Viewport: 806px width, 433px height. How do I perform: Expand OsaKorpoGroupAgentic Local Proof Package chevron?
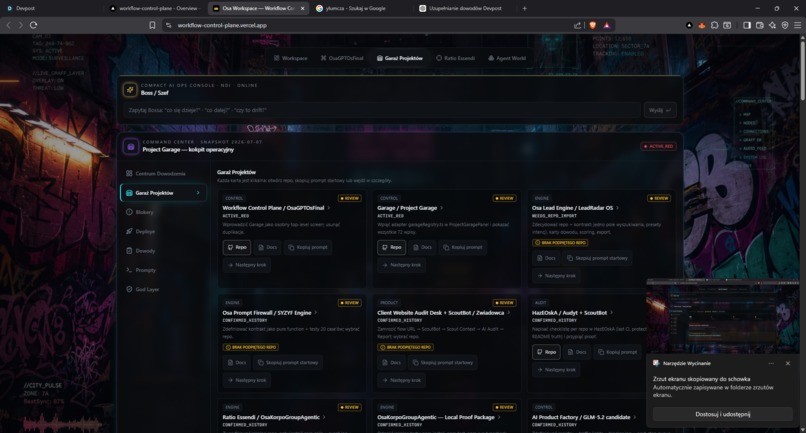(x=499, y=417)
